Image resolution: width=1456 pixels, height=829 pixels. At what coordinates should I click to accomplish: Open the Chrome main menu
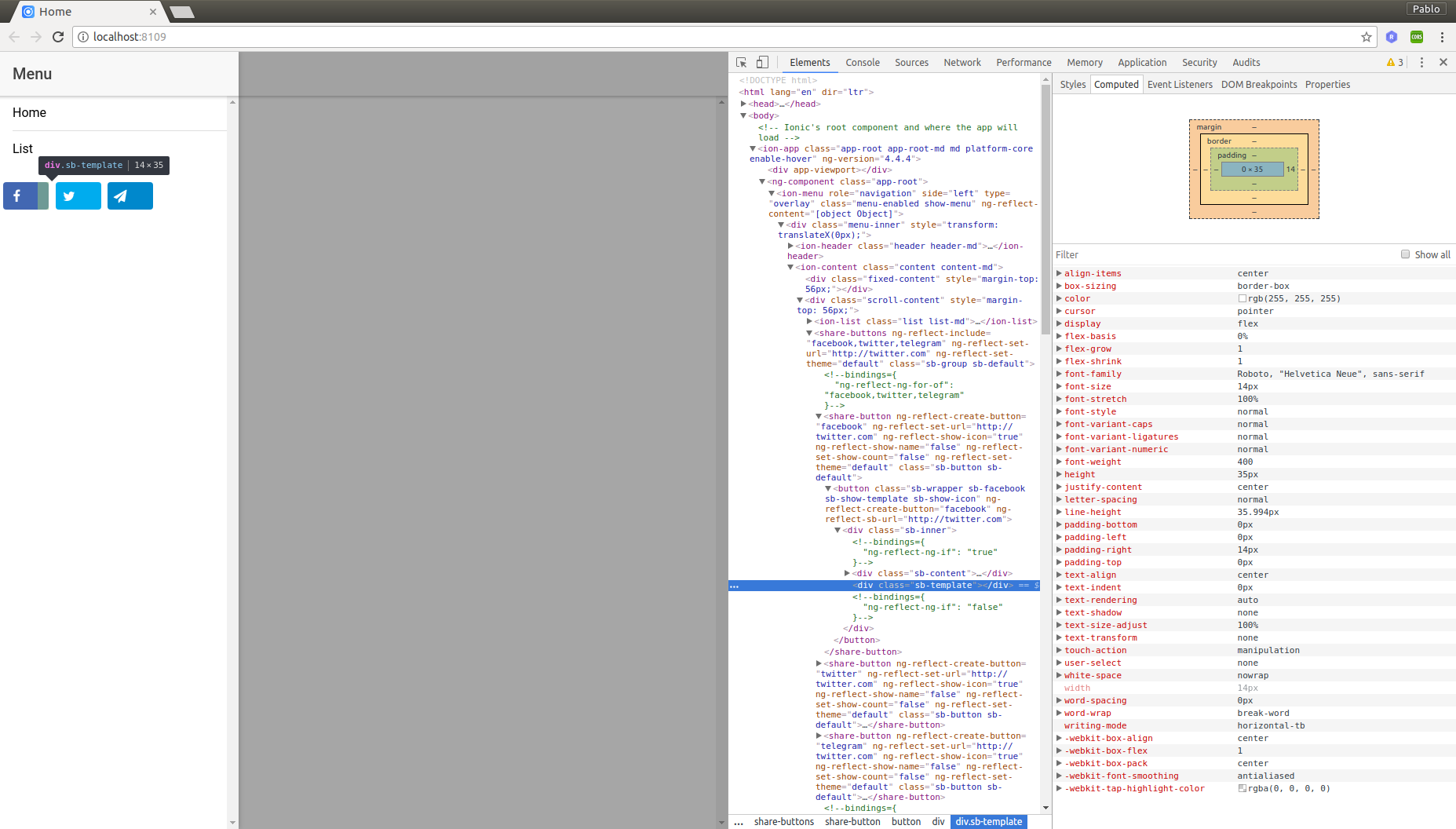(x=1442, y=37)
